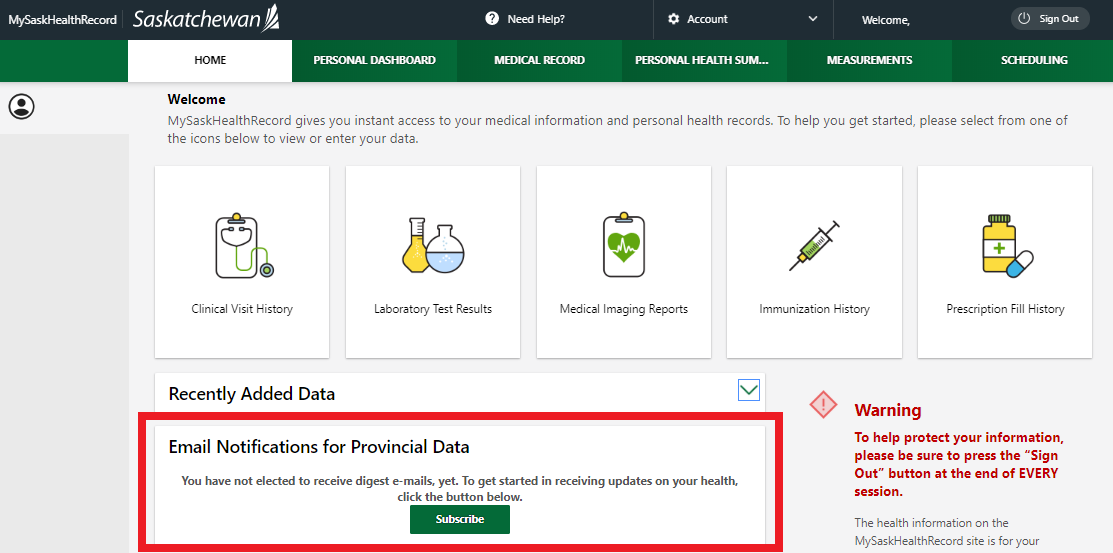Click the MySaskHealthRecord title link
This screenshot has height=553, width=1113.
[62, 20]
